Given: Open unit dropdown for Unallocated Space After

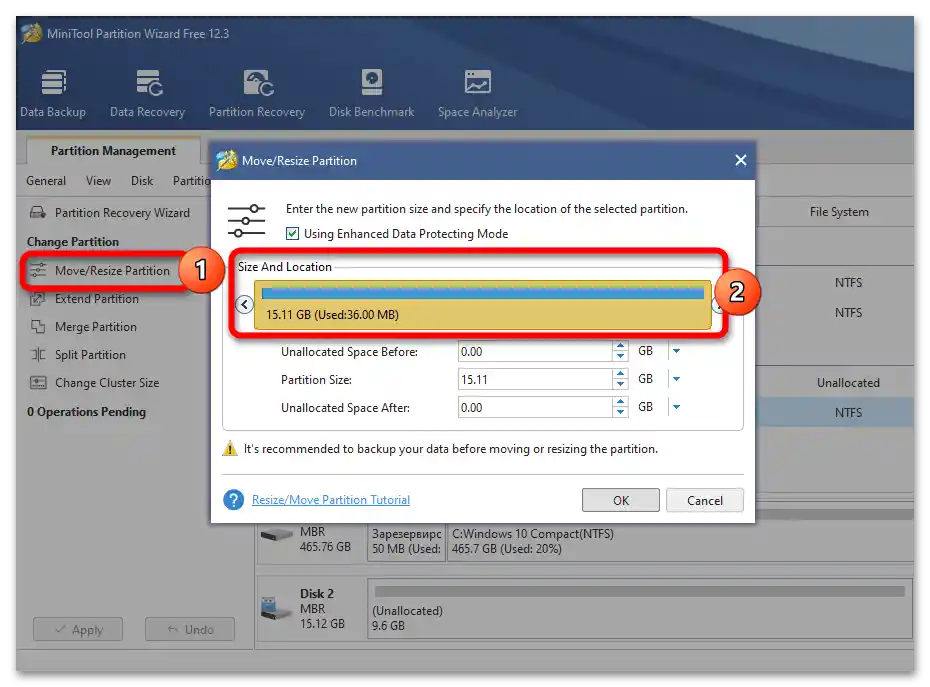Looking at the screenshot, I should coord(676,407).
